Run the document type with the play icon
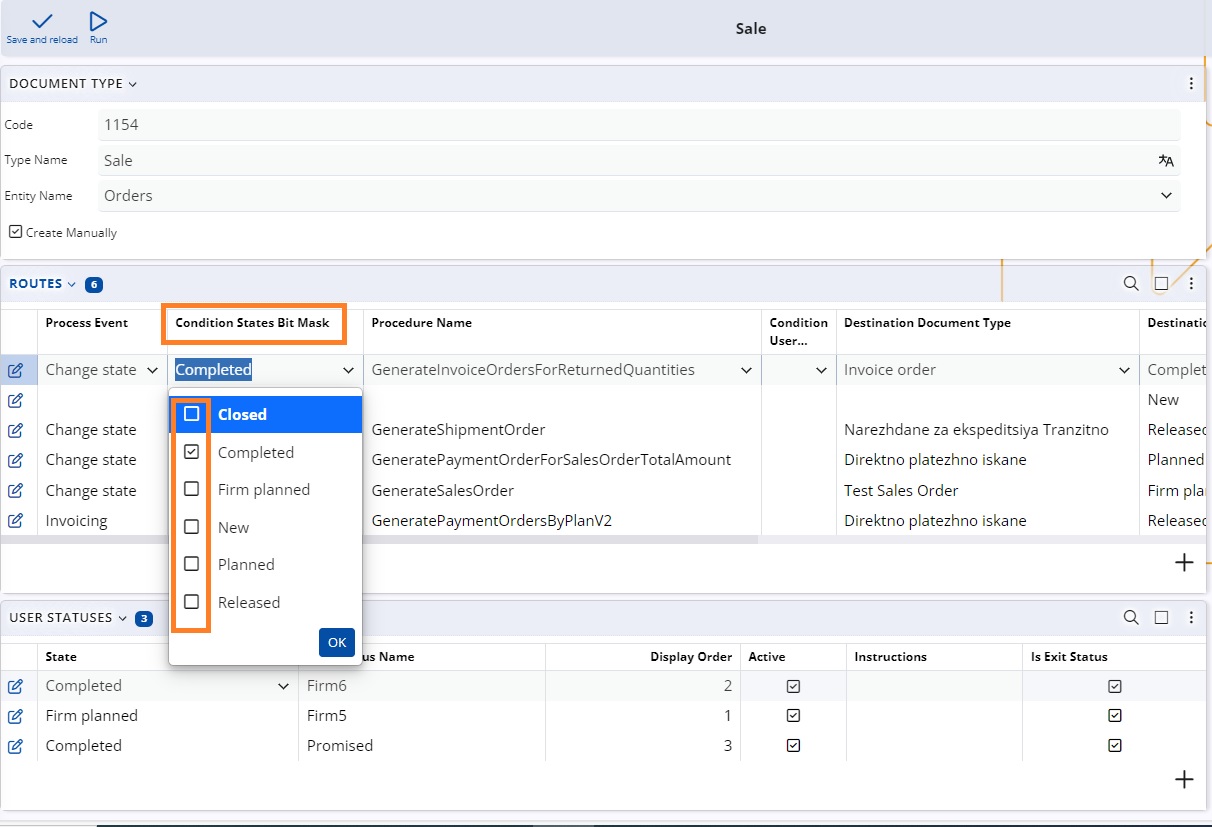The image size is (1212, 827). pos(98,21)
